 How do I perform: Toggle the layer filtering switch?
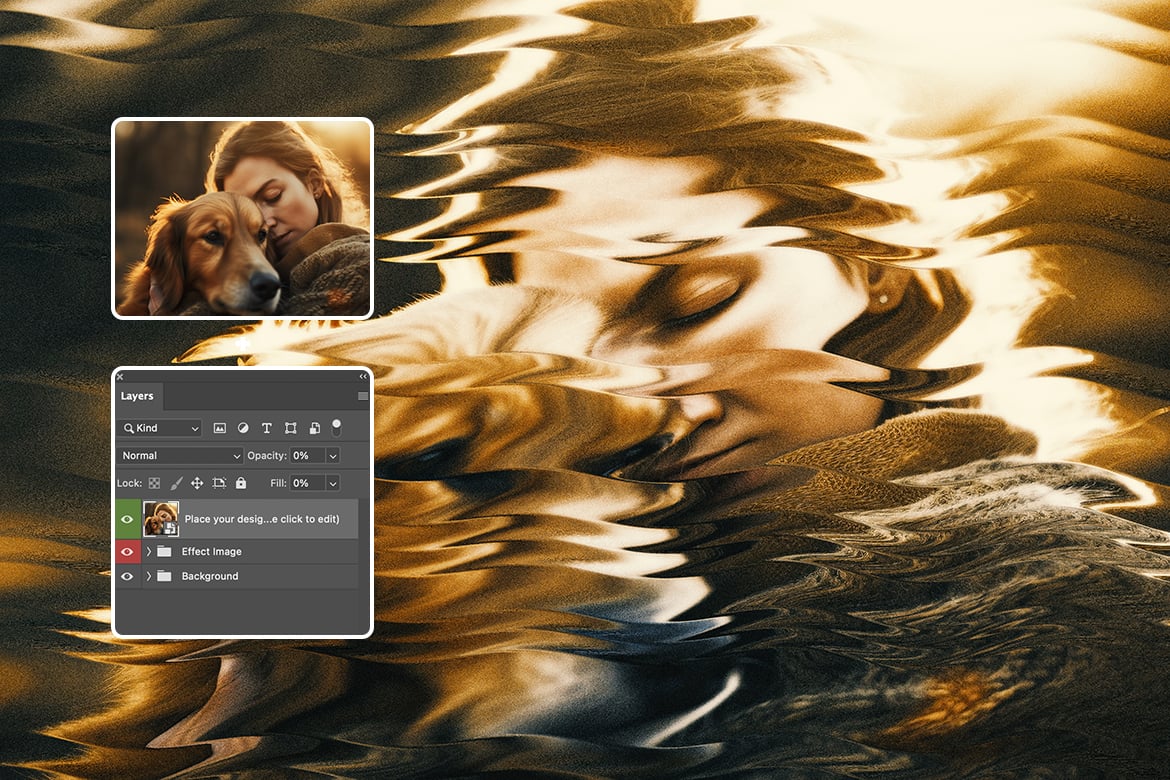tap(337, 427)
